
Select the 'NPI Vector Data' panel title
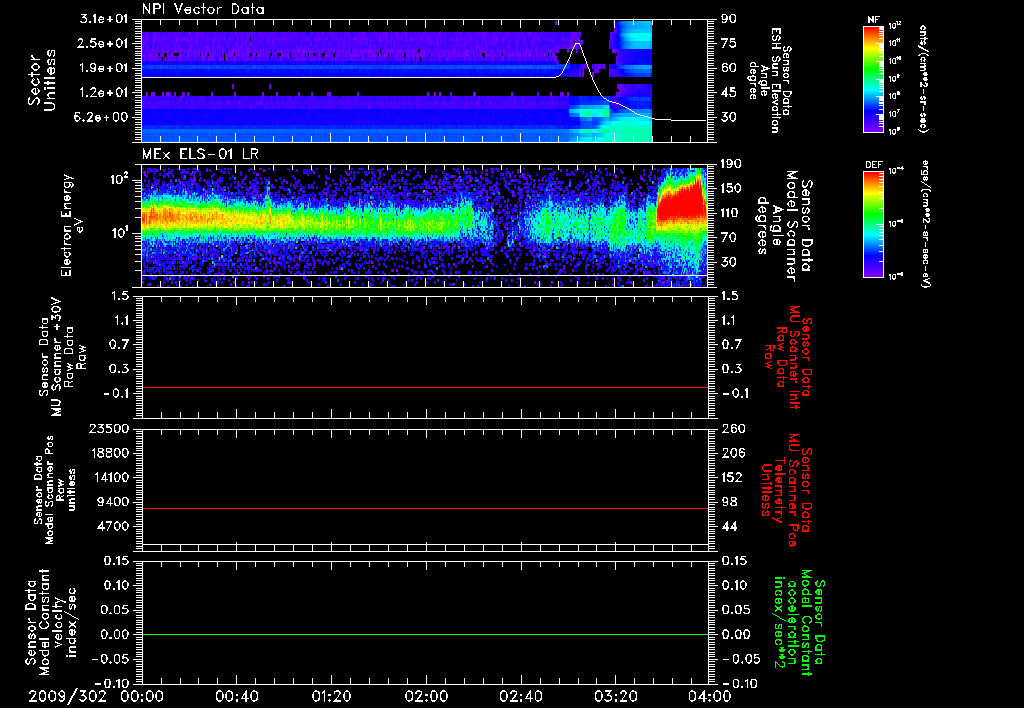[204, 9]
